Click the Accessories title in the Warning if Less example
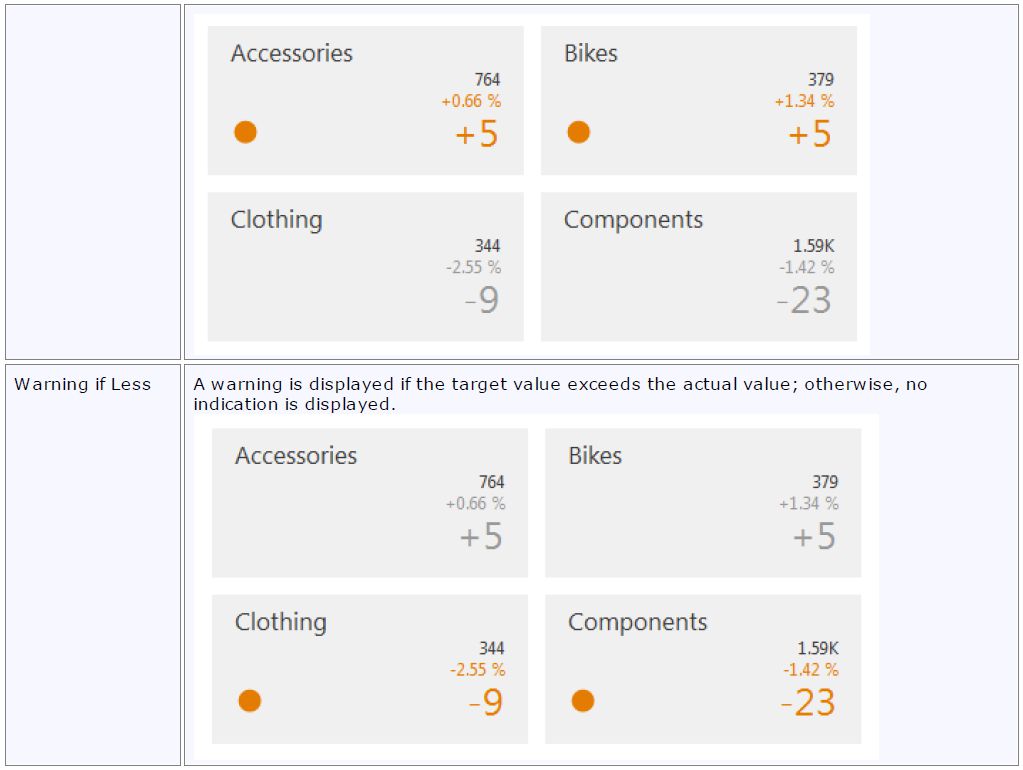Image resolution: width=1023 pixels, height=770 pixels. pos(296,456)
